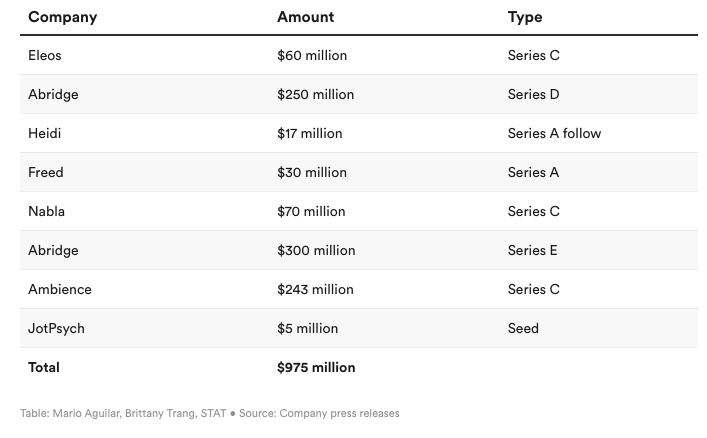Select the Series D type cell

[533, 94]
